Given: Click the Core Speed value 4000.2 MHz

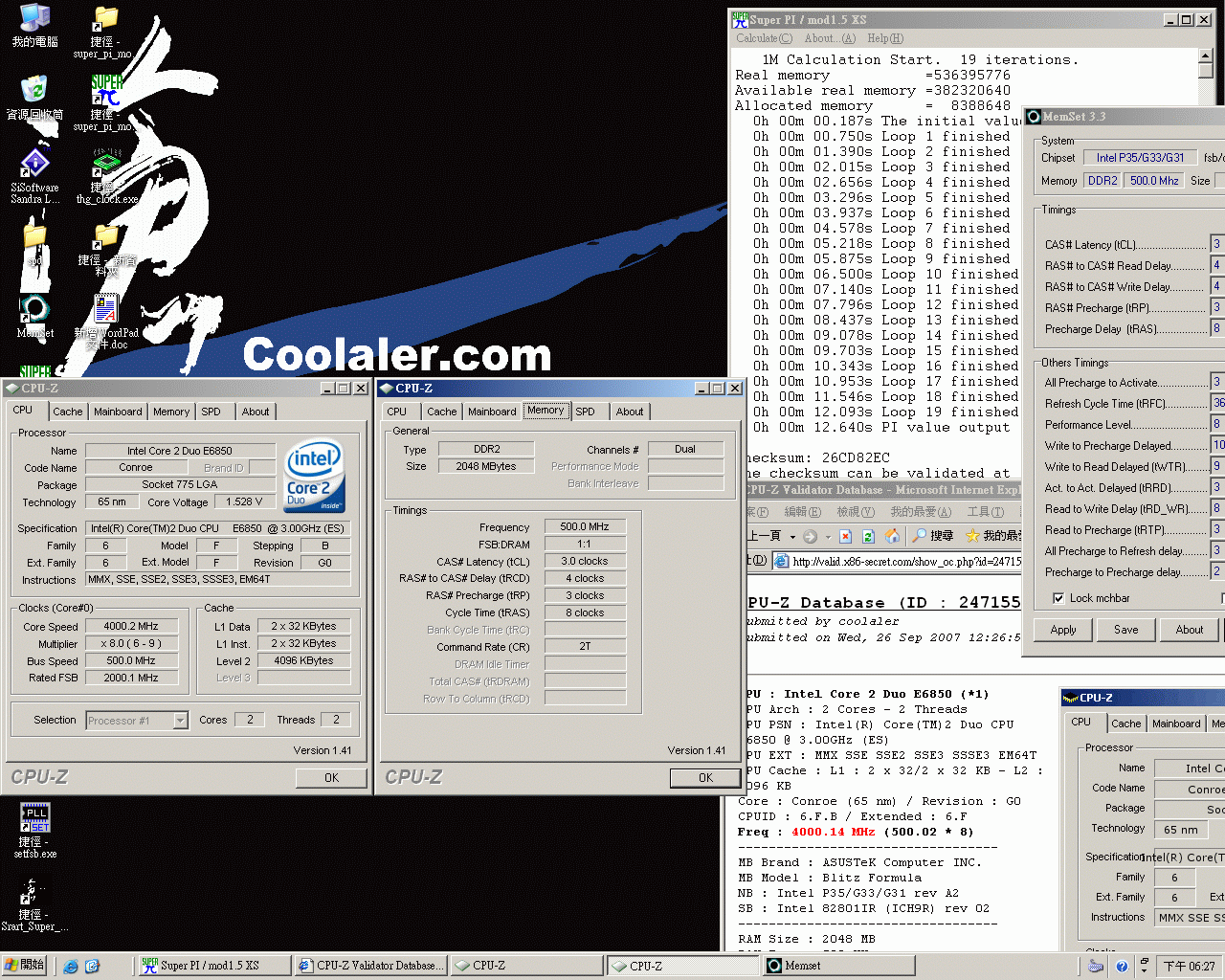Looking at the screenshot, I should 132,626.
